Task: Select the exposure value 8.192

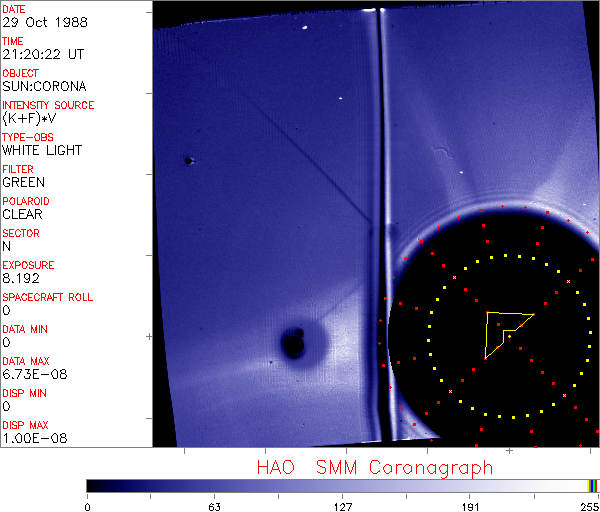Action: click(x=21, y=278)
